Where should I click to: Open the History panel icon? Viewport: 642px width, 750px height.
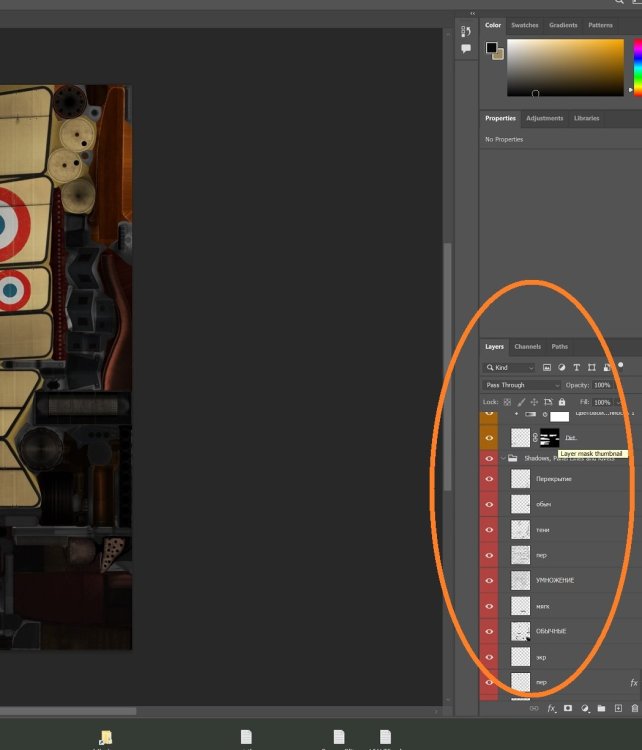click(x=466, y=32)
